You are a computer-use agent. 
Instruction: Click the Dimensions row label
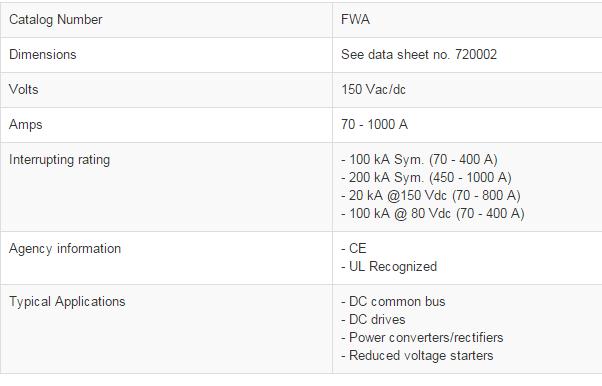[43, 55]
